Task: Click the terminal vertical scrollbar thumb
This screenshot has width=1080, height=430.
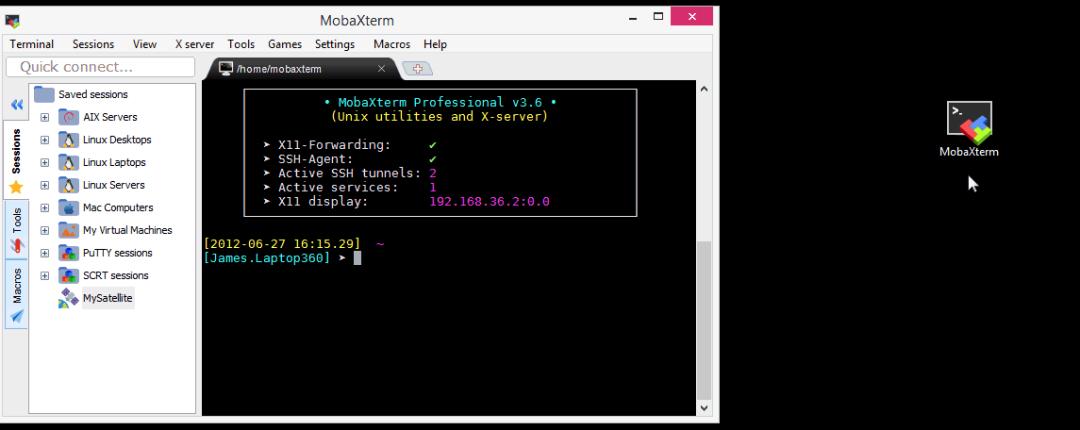Action: pyautogui.click(x=703, y=320)
